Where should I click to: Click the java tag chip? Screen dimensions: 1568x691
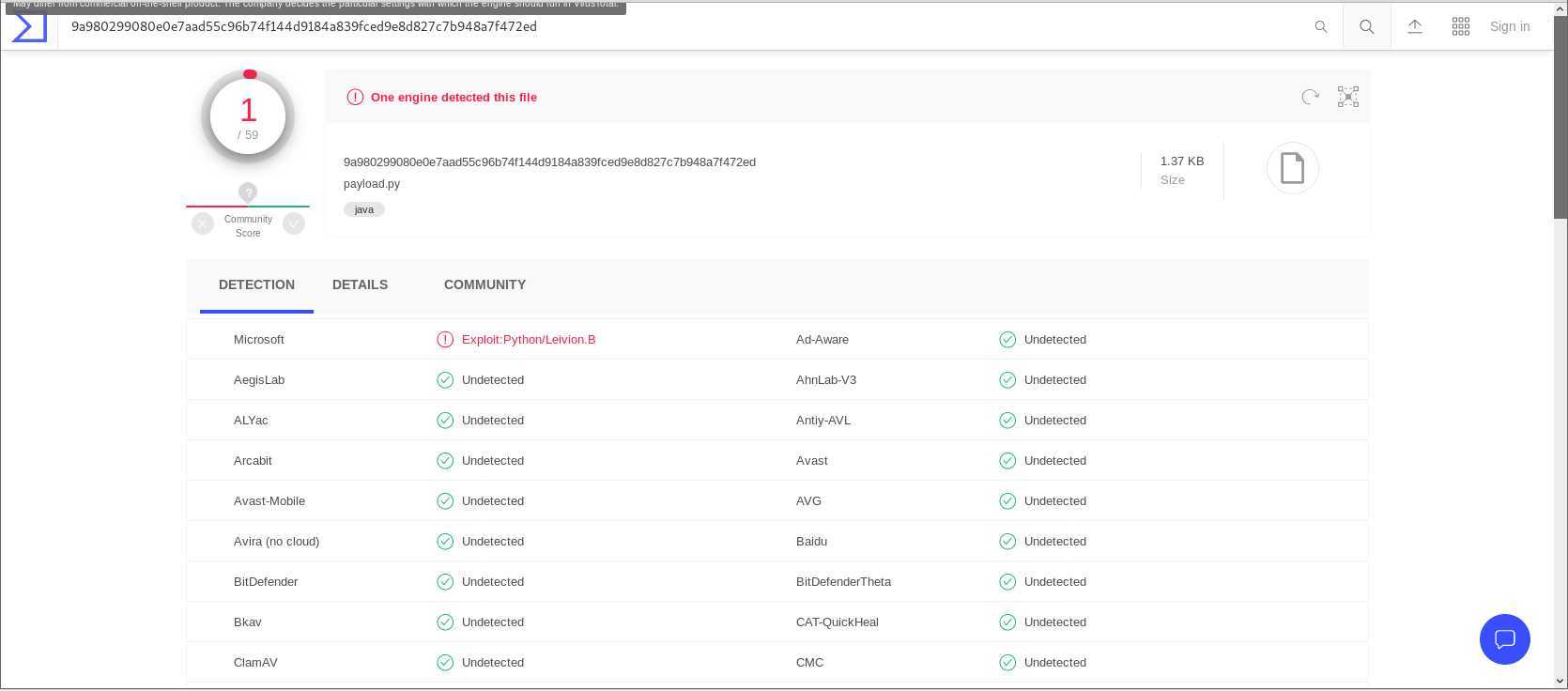click(x=364, y=209)
